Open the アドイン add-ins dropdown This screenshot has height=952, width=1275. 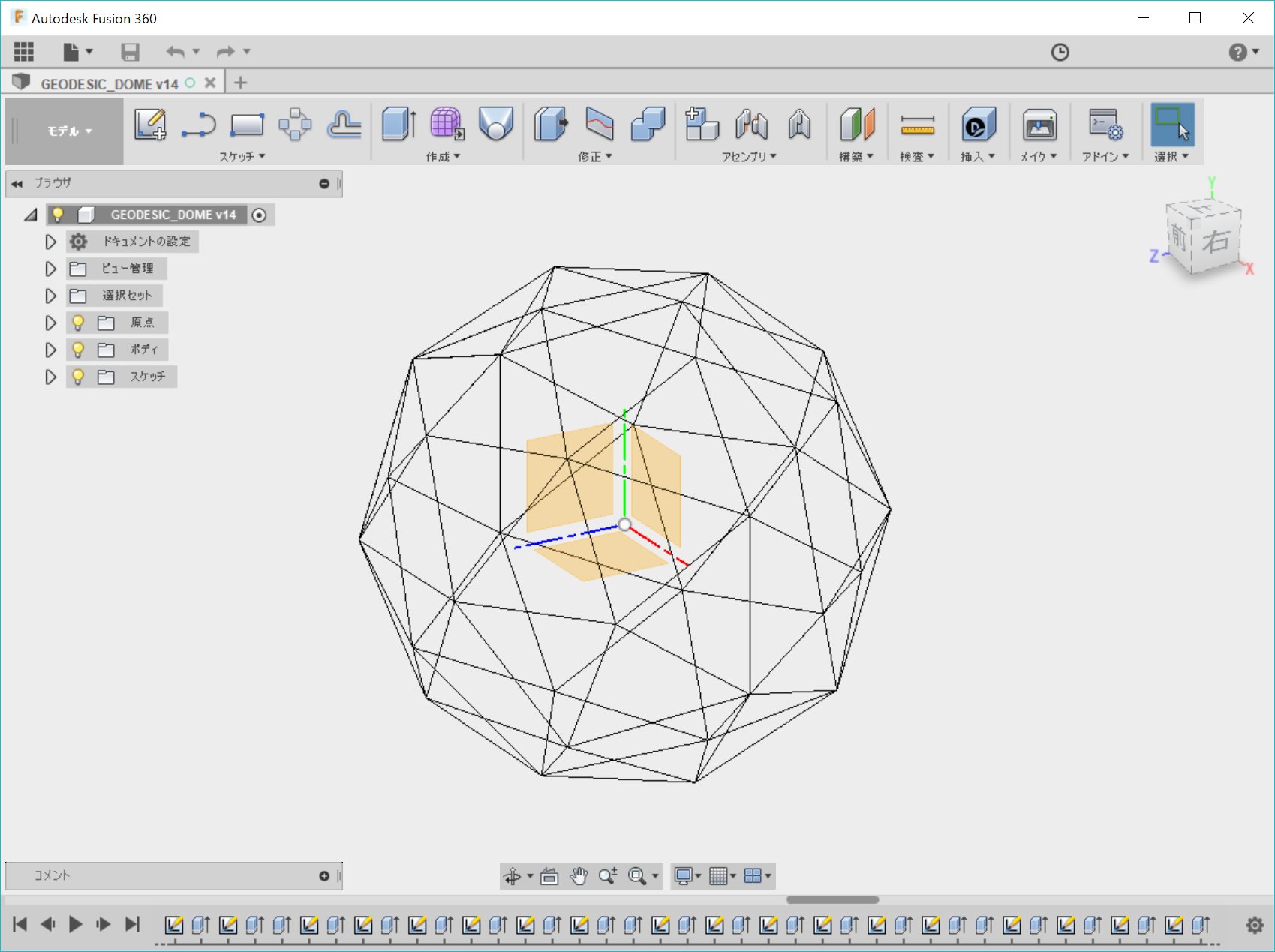(1105, 156)
